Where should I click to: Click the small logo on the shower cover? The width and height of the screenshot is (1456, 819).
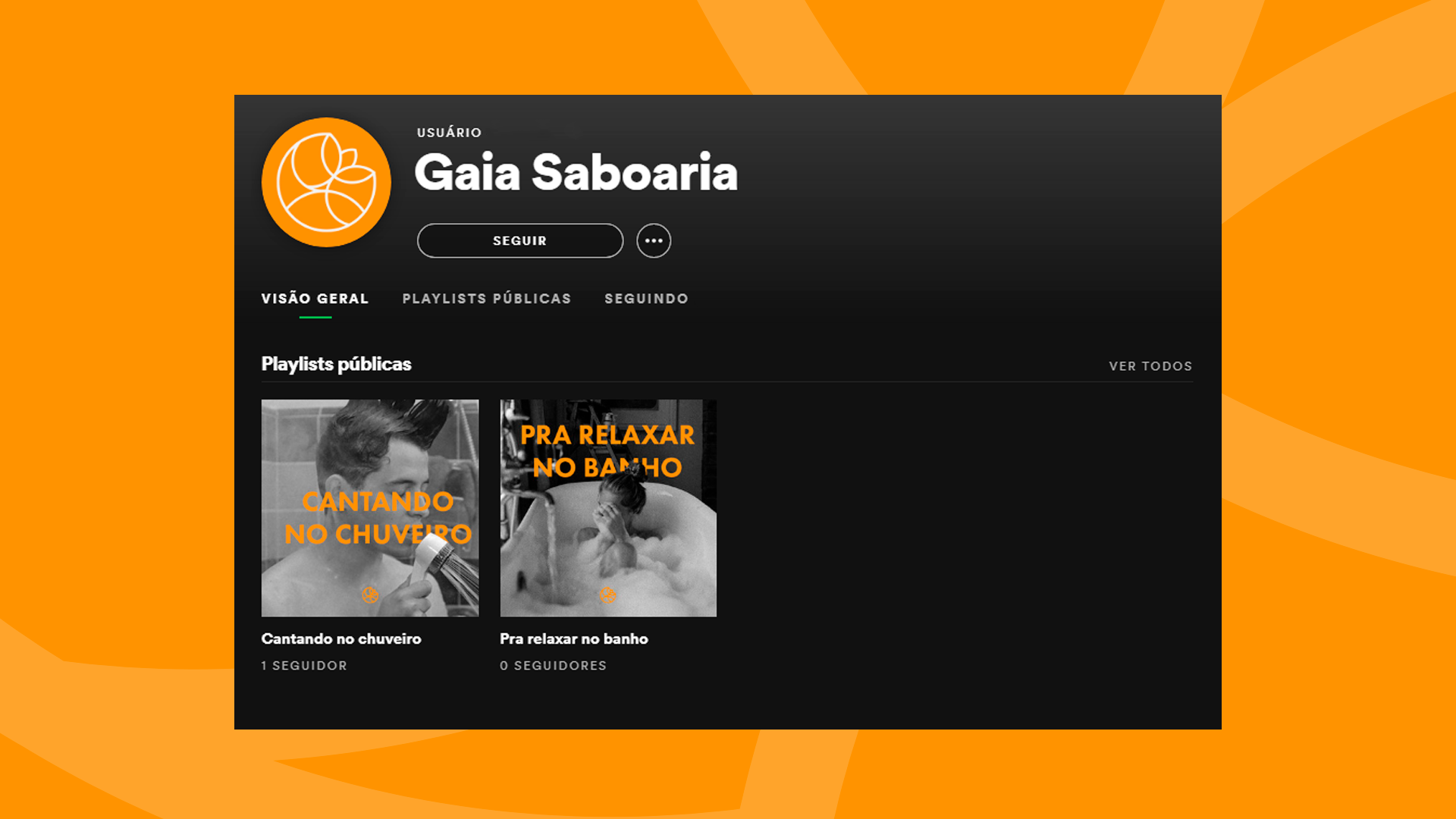point(370,595)
